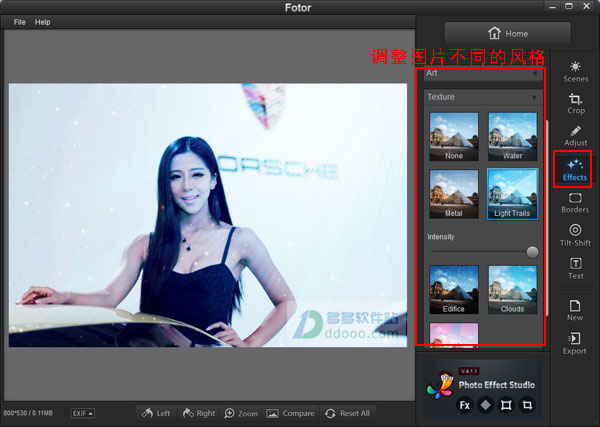600x427 pixels.
Task: Click the Fx icon in Photo Effect Studio
Action: [x=465, y=405]
